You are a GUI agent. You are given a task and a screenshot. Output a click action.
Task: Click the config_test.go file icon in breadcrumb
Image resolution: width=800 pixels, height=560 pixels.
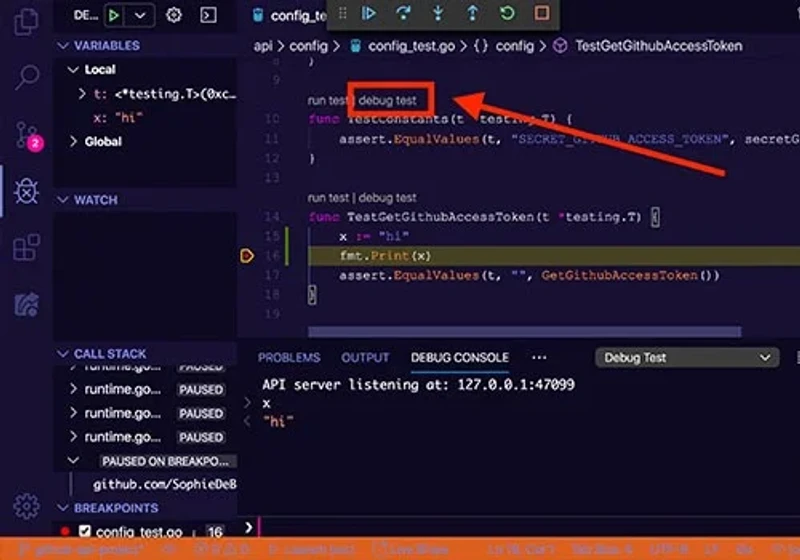click(x=356, y=46)
